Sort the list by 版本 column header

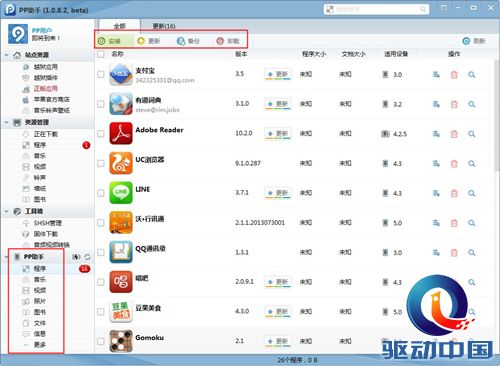(x=241, y=54)
